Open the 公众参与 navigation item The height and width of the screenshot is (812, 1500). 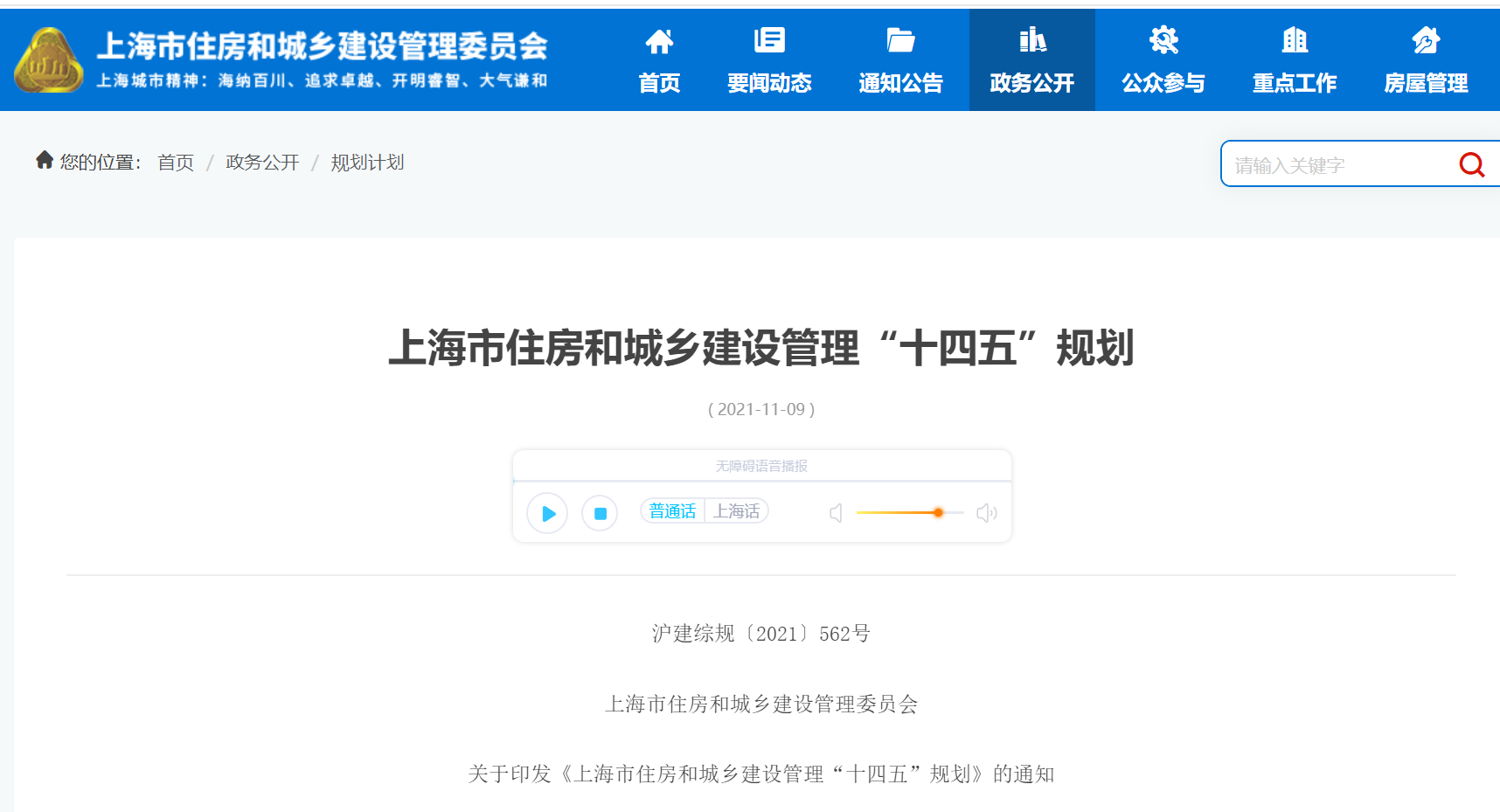pos(1163,60)
